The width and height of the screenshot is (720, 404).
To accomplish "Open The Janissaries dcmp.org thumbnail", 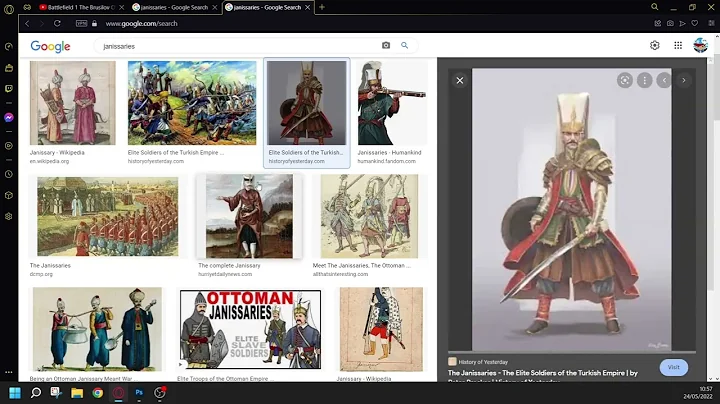I will (x=108, y=216).
